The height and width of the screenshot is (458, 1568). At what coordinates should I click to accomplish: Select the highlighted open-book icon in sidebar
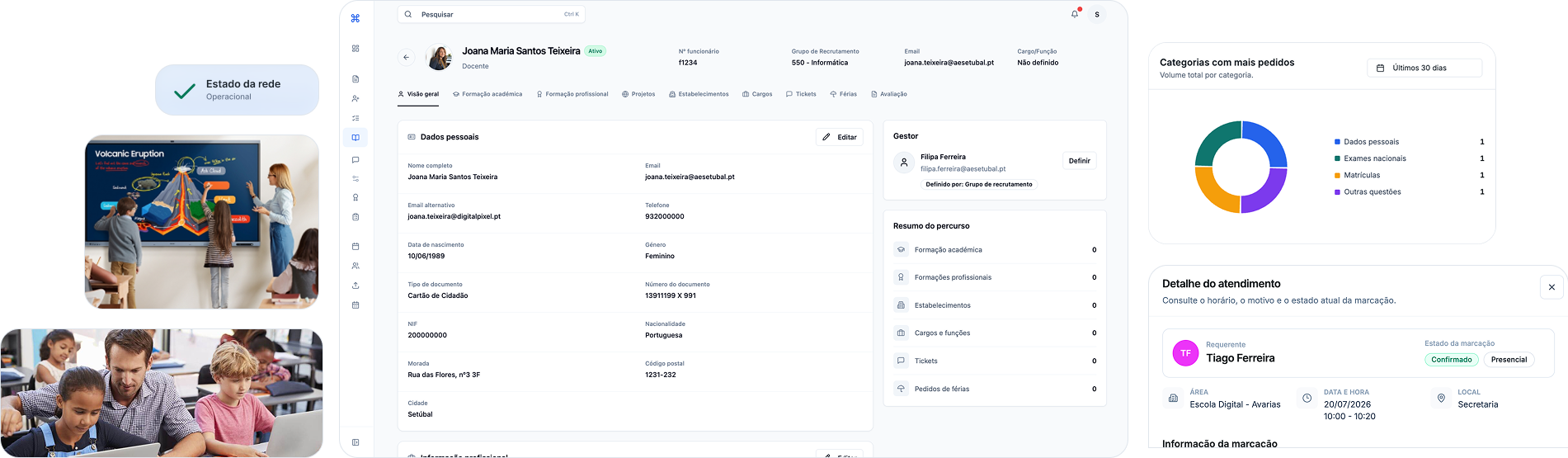[356, 138]
